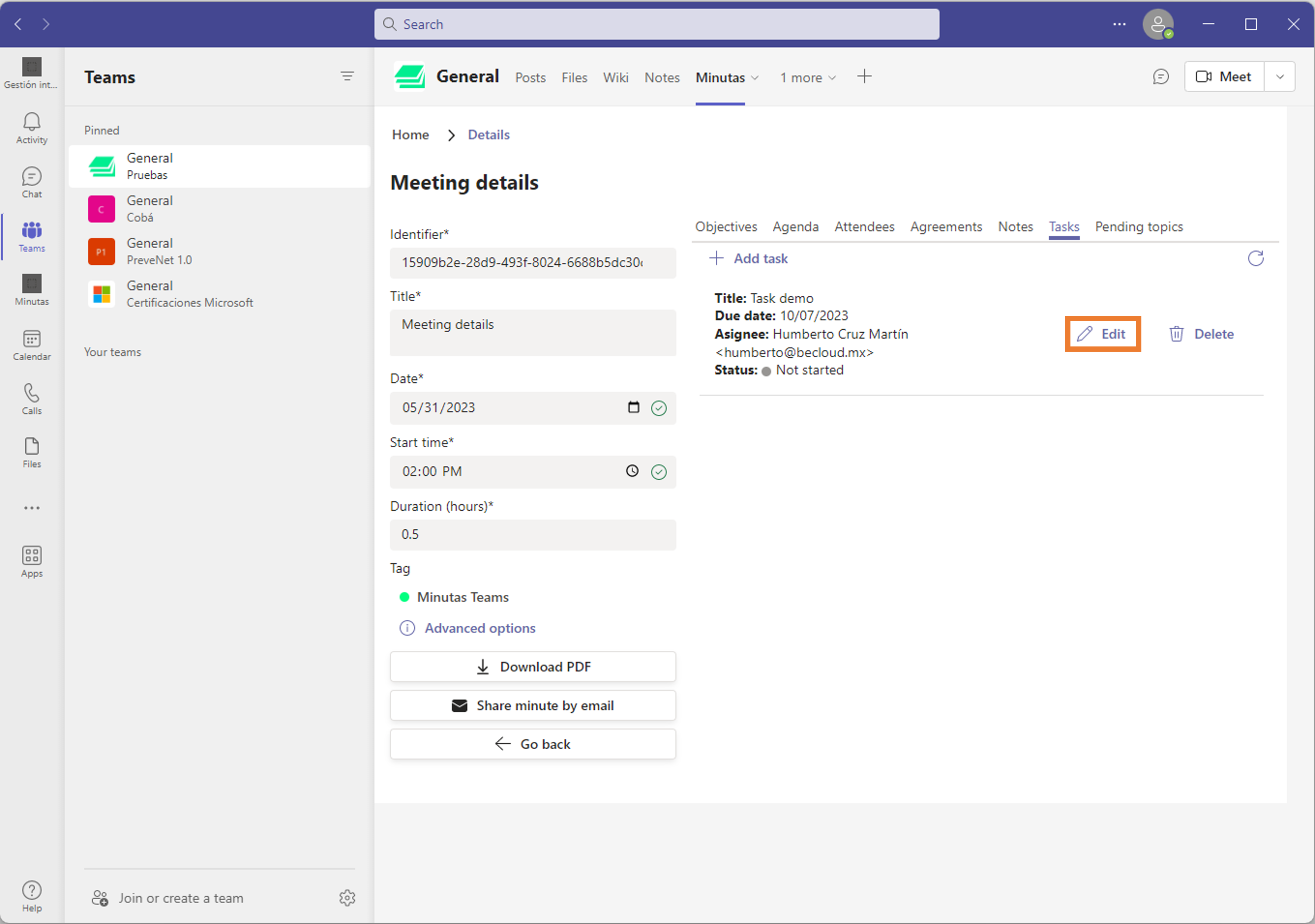Open the Wiki tab
The width and height of the screenshot is (1315, 924).
(x=615, y=78)
